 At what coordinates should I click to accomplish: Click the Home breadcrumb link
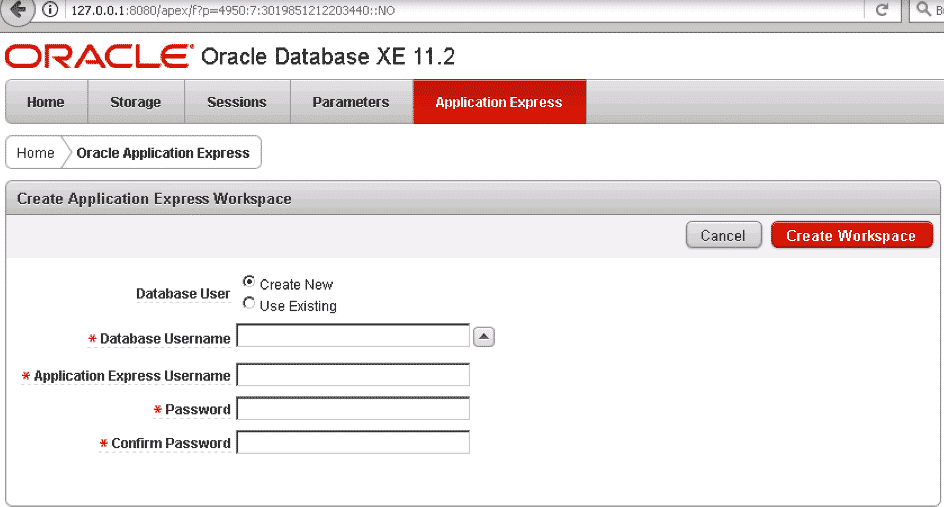(x=36, y=153)
